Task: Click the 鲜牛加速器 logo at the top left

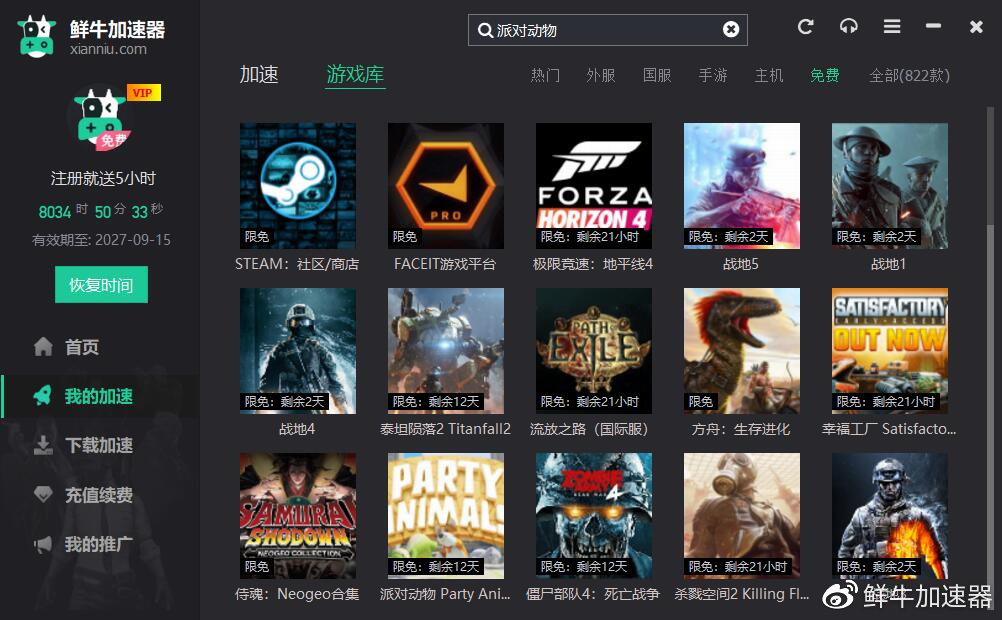Action: (36, 36)
